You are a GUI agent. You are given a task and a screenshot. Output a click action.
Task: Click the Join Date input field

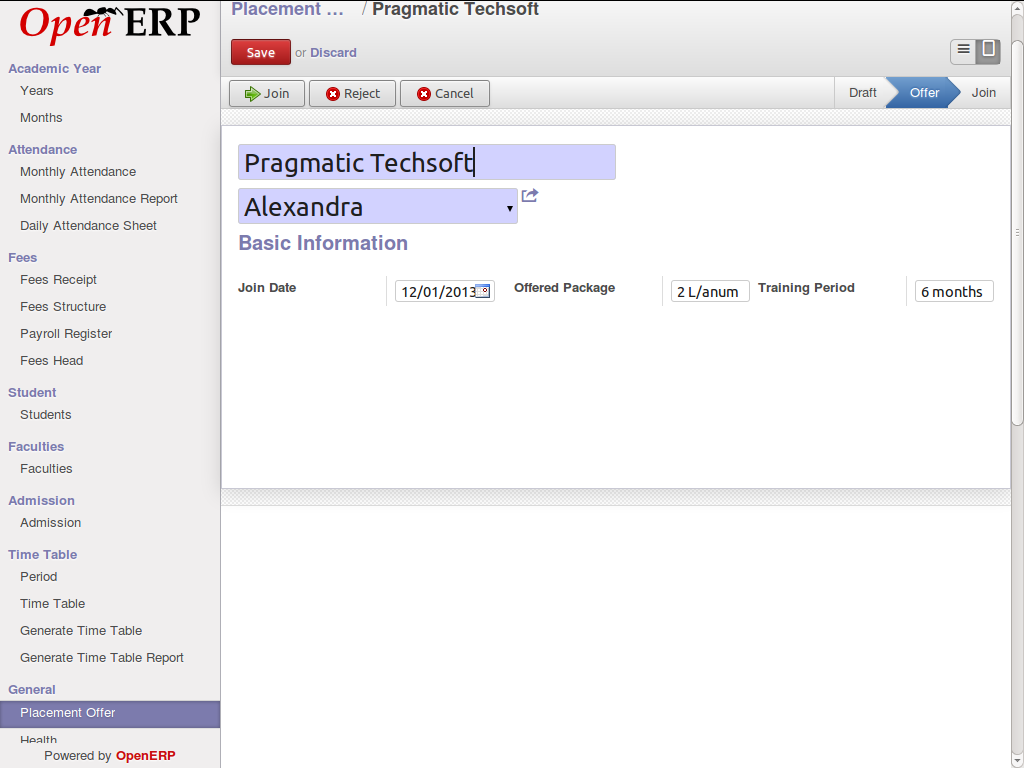click(445, 291)
